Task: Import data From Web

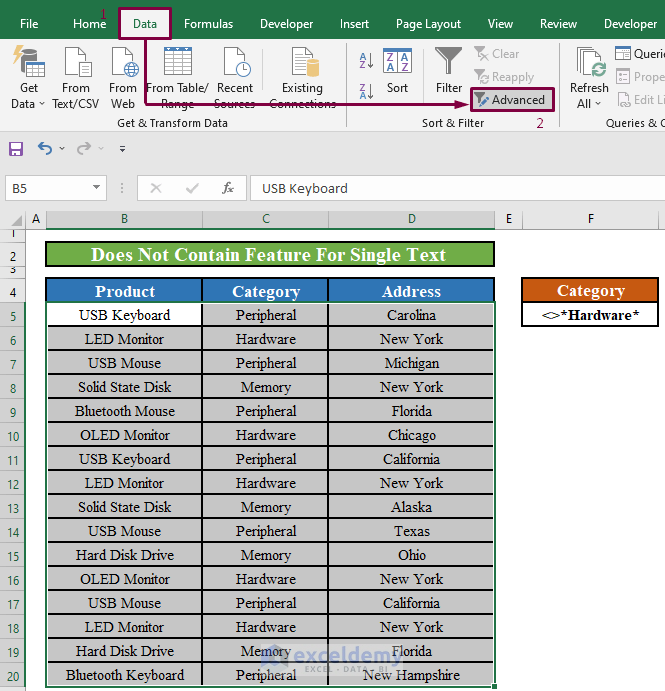Action: (x=123, y=78)
